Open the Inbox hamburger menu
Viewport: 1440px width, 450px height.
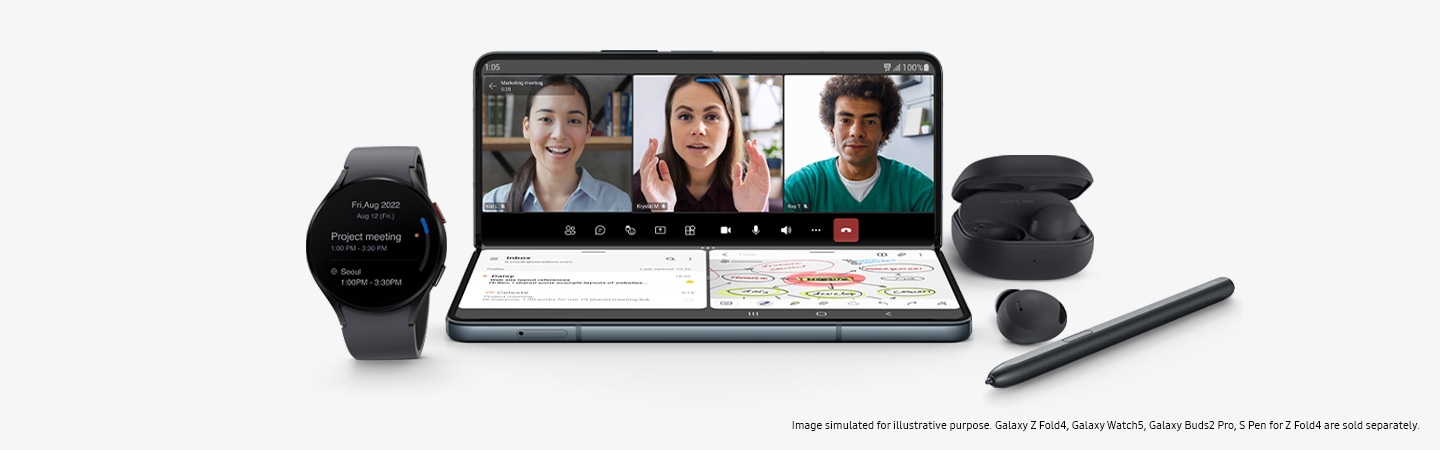point(493,259)
